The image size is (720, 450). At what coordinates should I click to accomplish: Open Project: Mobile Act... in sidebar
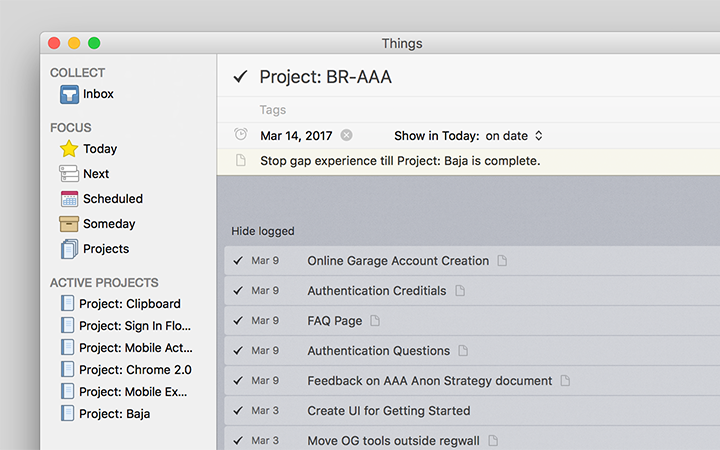(x=136, y=348)
